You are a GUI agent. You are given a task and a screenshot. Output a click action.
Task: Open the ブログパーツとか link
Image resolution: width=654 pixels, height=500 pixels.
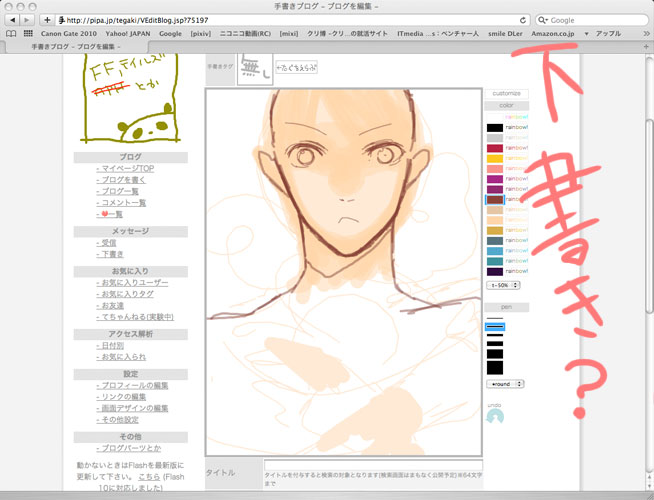128,448
